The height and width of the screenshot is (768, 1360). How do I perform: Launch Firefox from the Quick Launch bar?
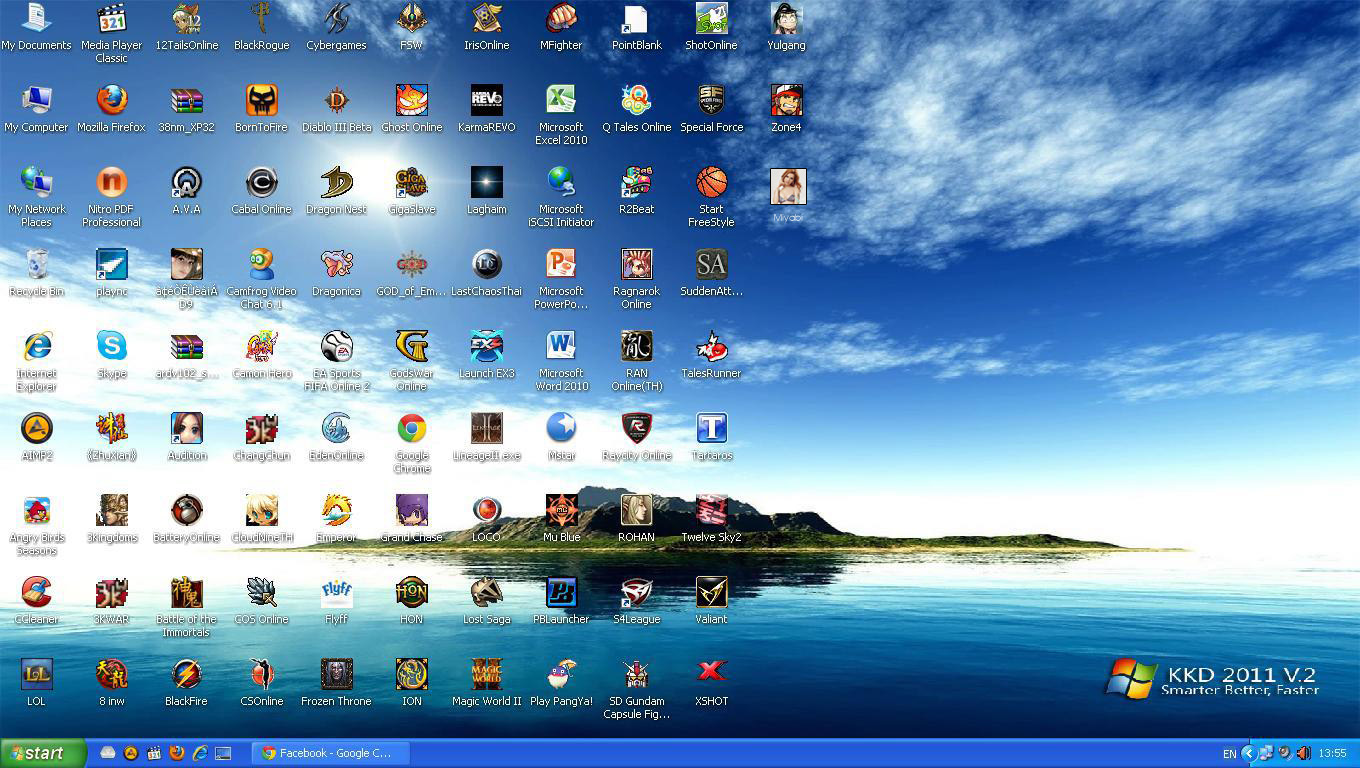(x=177, y=753)
